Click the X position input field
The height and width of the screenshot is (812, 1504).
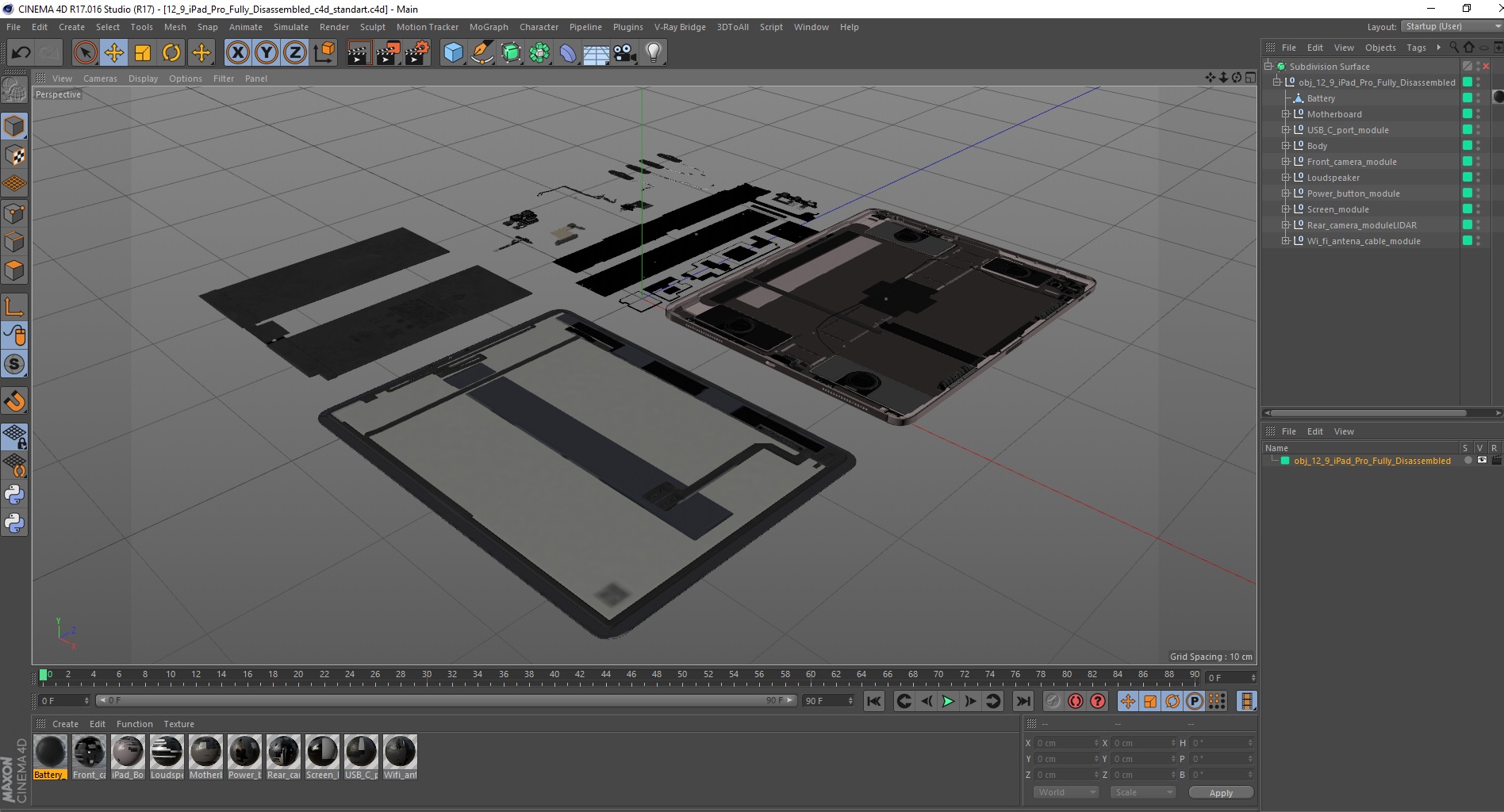coord(1067,743)
